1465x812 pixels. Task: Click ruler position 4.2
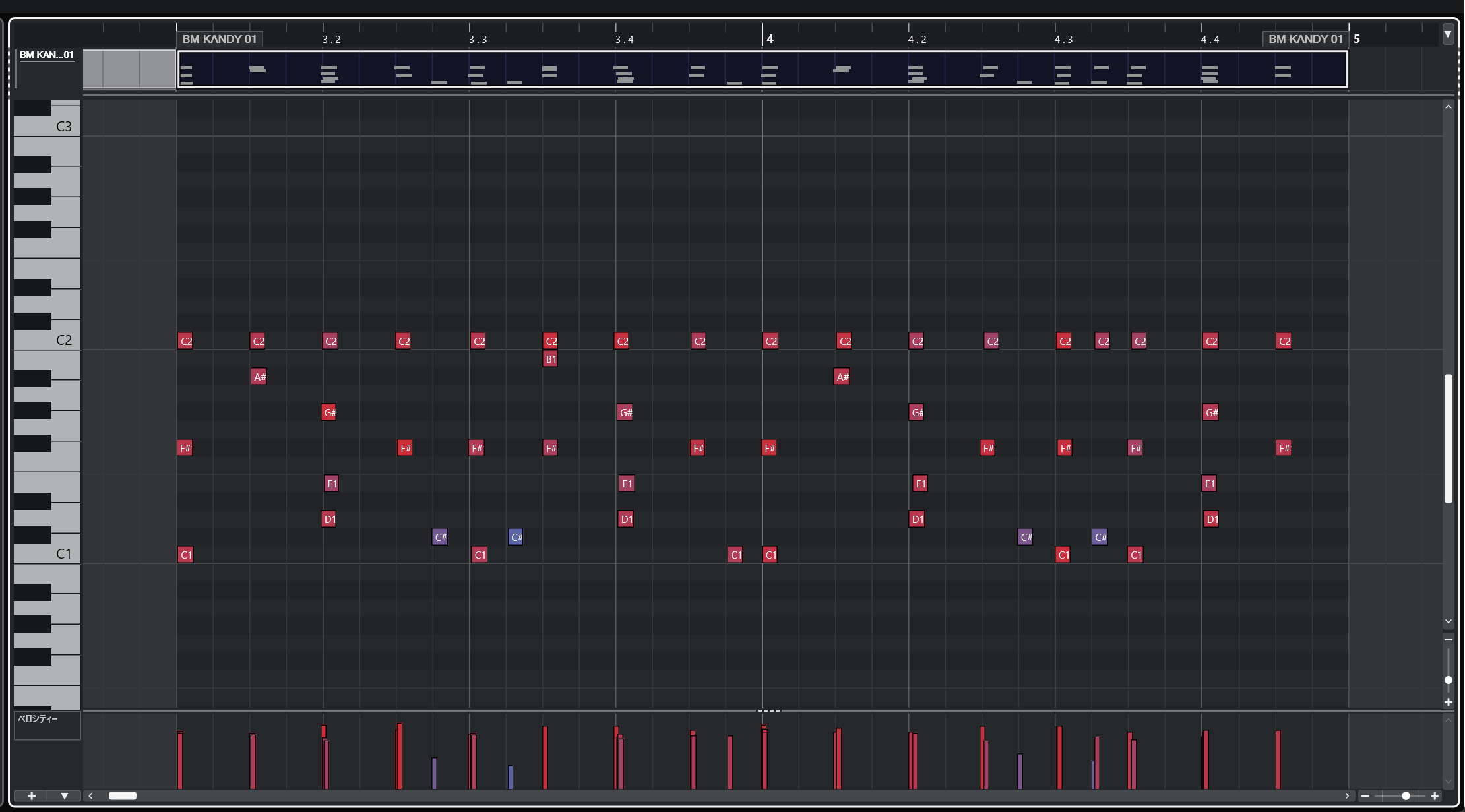(918, 40)
